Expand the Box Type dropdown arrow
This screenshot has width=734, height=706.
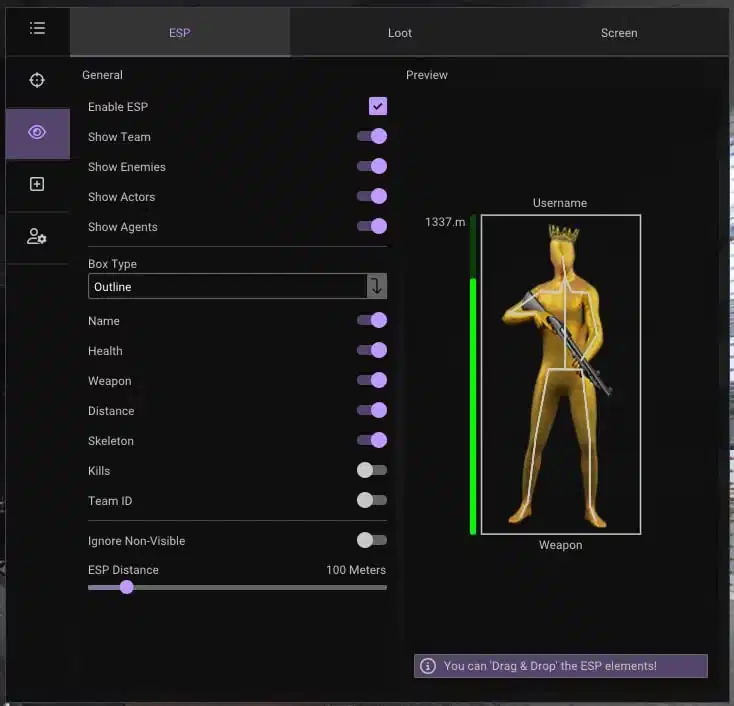[x=377, y=286]
